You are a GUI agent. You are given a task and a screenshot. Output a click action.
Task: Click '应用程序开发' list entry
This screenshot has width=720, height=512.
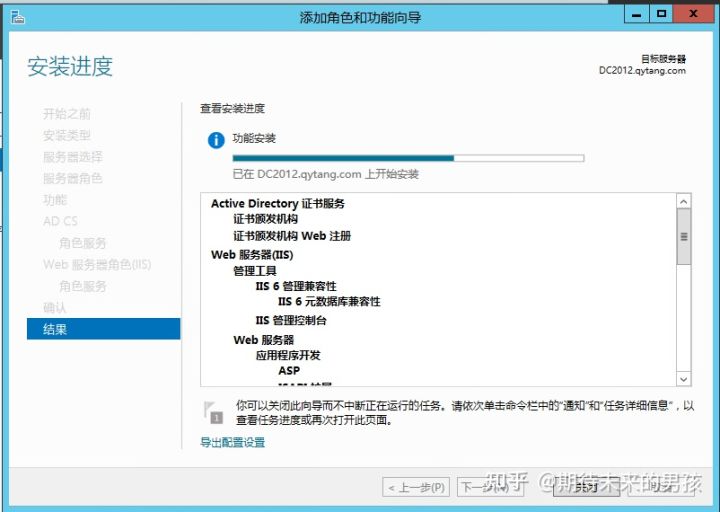pos(288,355)
